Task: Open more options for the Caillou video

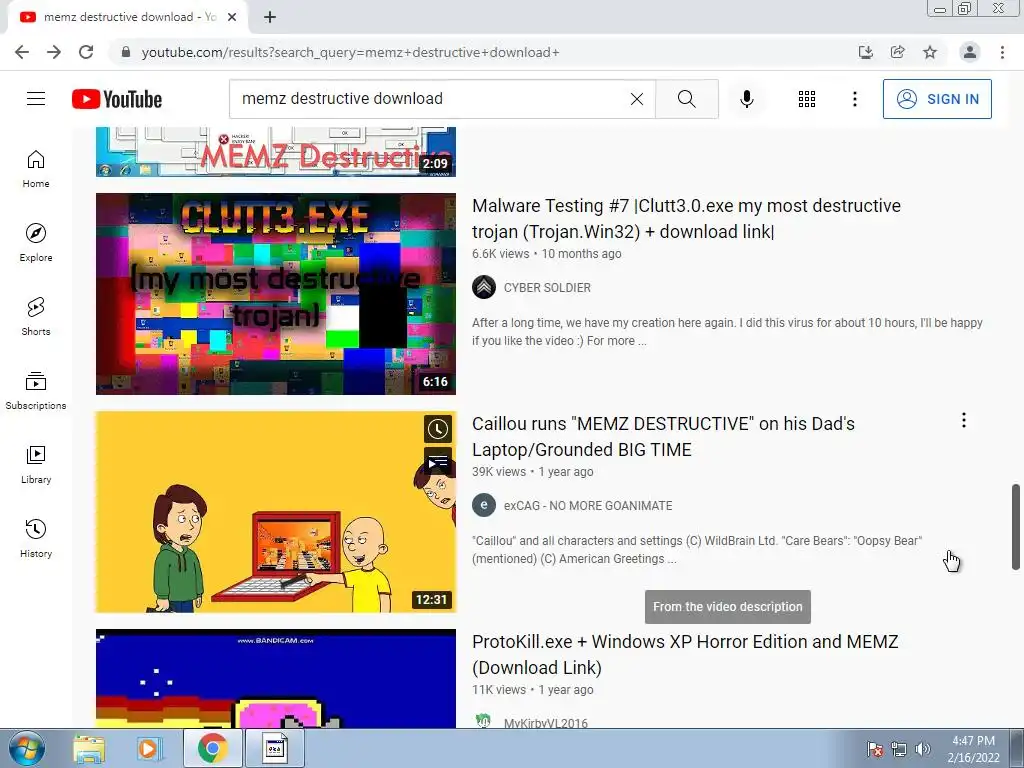Action: (x=964, y=421)
